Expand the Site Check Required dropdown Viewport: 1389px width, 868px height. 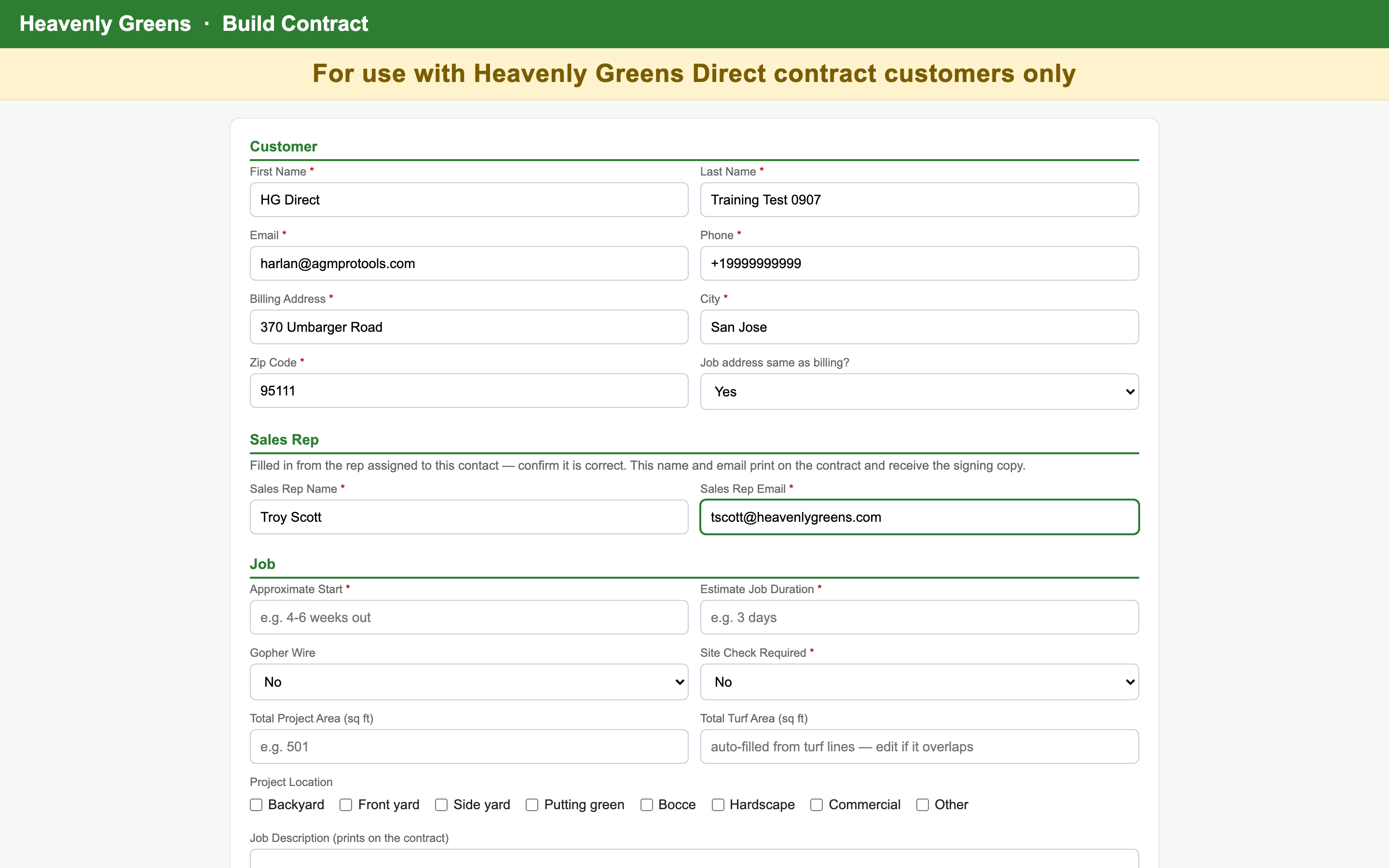pos(919,682)
